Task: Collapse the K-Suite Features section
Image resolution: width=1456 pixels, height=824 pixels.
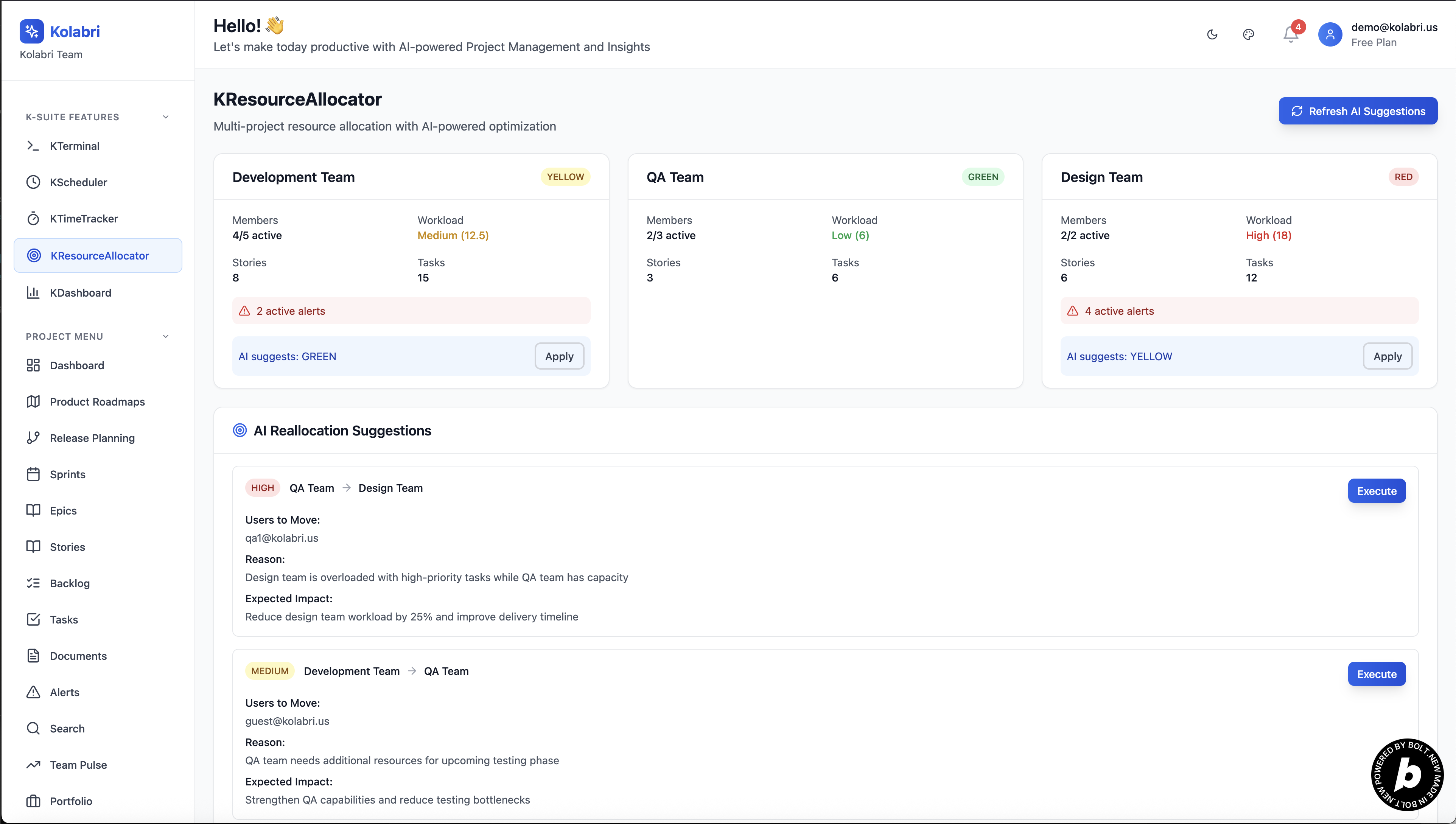Action: click(x=165, y=117)
